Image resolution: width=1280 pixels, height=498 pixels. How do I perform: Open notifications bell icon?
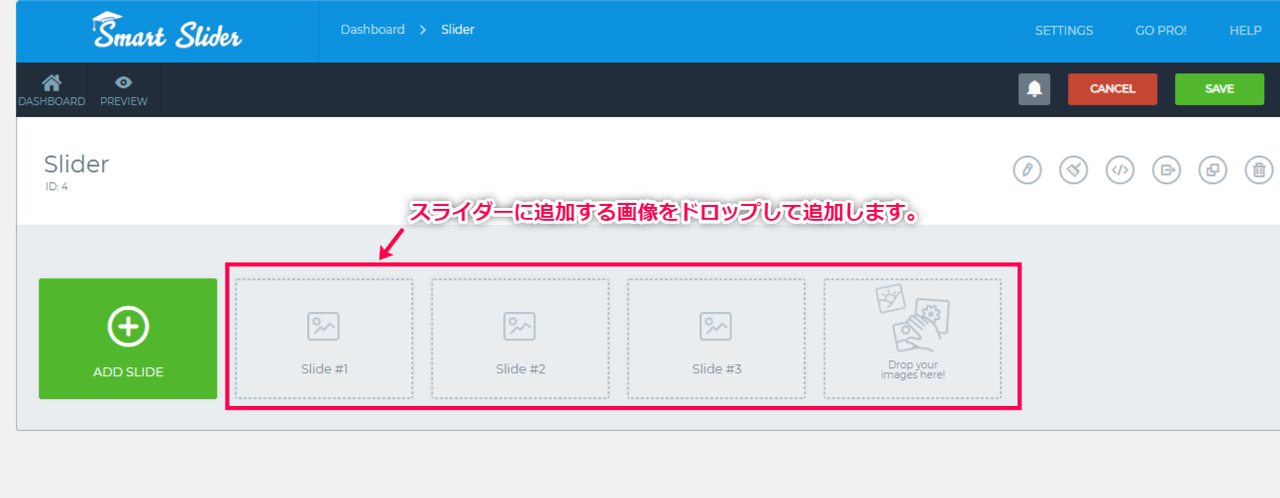(1034, 89)
